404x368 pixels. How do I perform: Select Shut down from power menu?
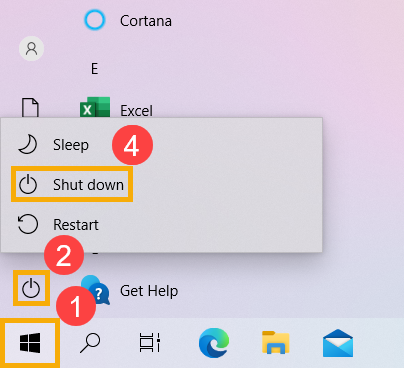coord(72,184)
